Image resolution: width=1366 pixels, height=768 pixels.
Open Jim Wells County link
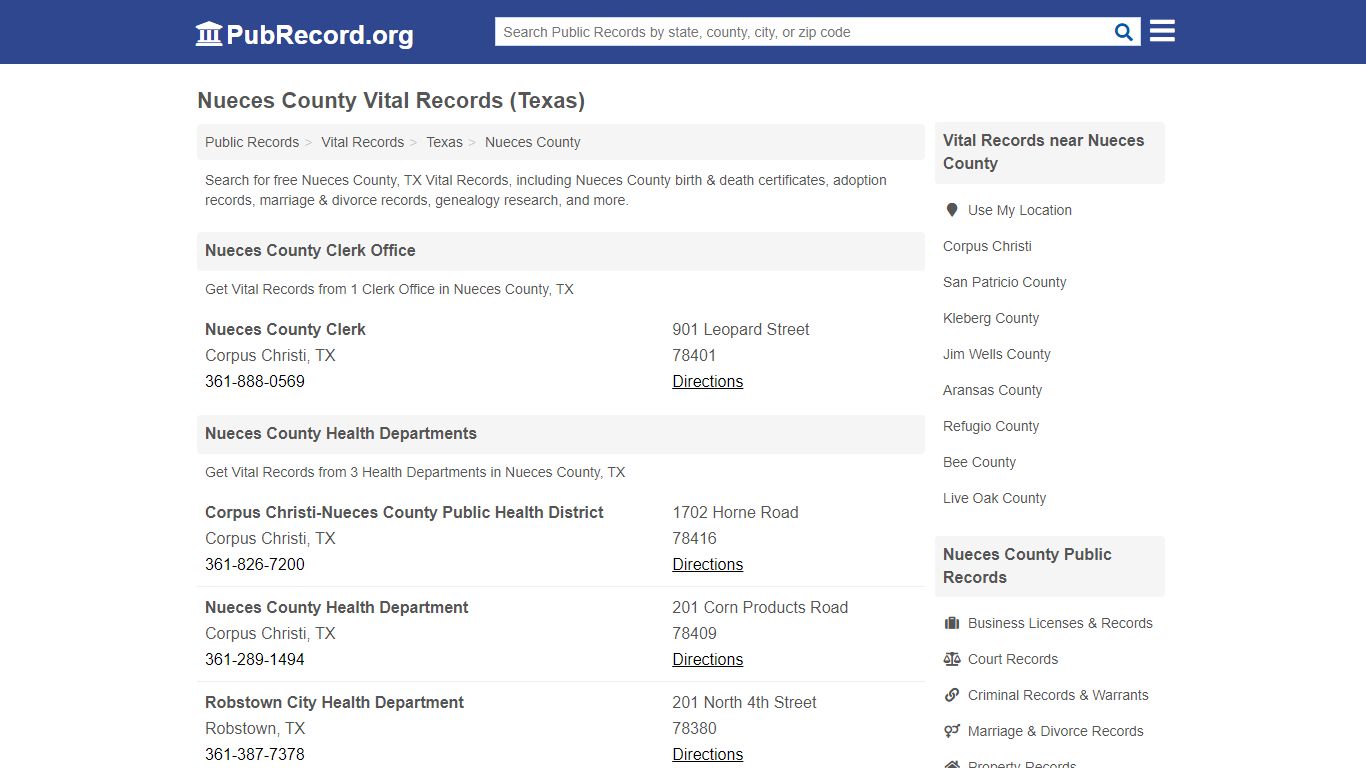click(x=996, y=354)
